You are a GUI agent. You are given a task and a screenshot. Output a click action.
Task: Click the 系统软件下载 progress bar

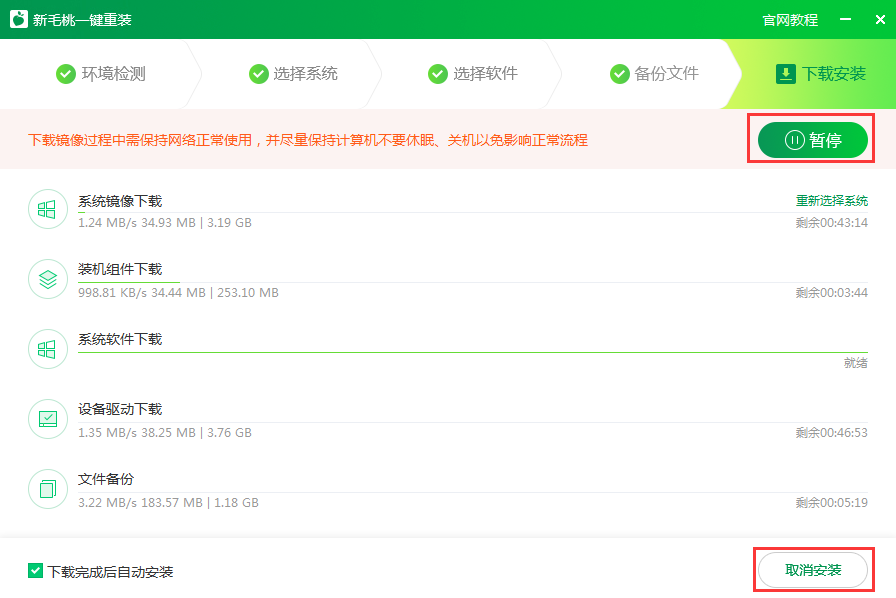click(x=473, y=352)
